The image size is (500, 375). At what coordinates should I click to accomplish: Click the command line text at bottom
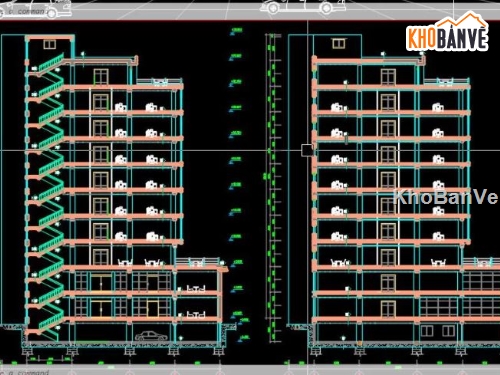pos(29,372)
